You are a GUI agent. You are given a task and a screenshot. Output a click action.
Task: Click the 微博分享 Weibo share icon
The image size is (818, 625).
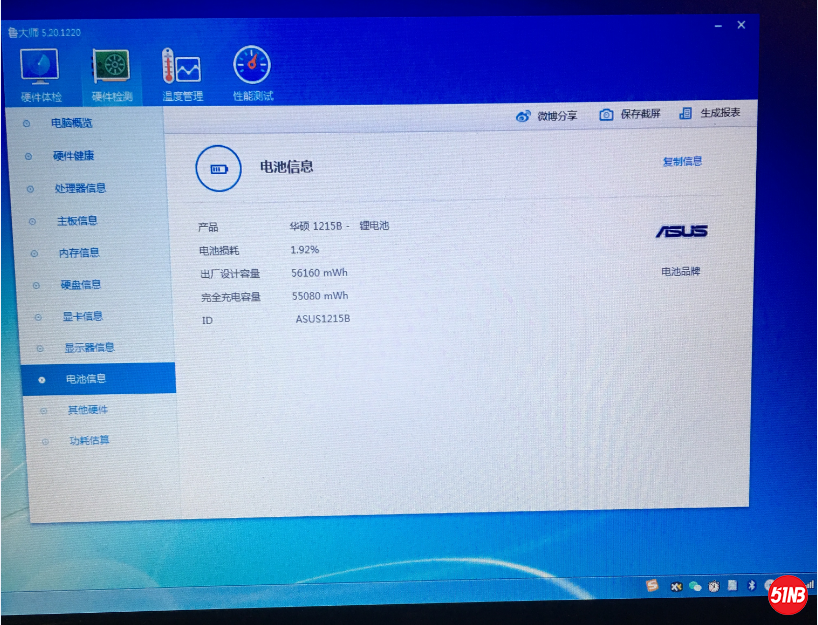point(523,116)
